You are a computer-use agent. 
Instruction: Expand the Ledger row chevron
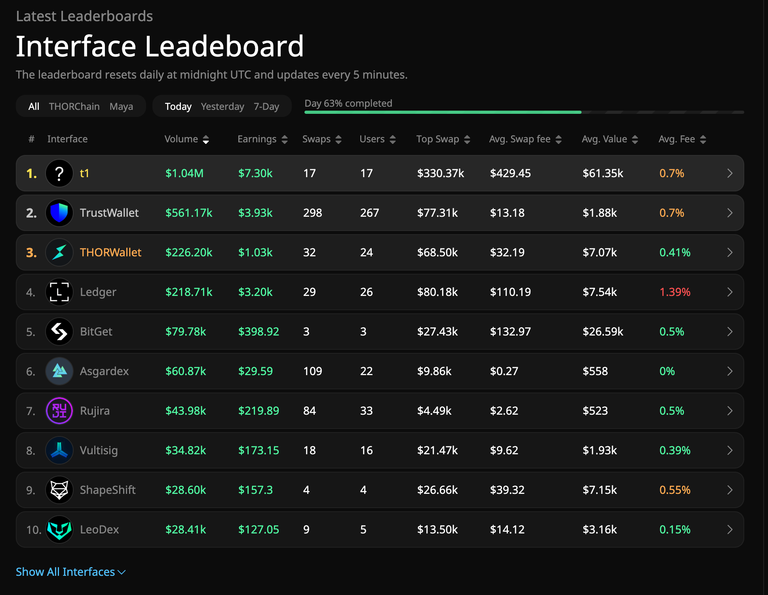tap(730, 292)
